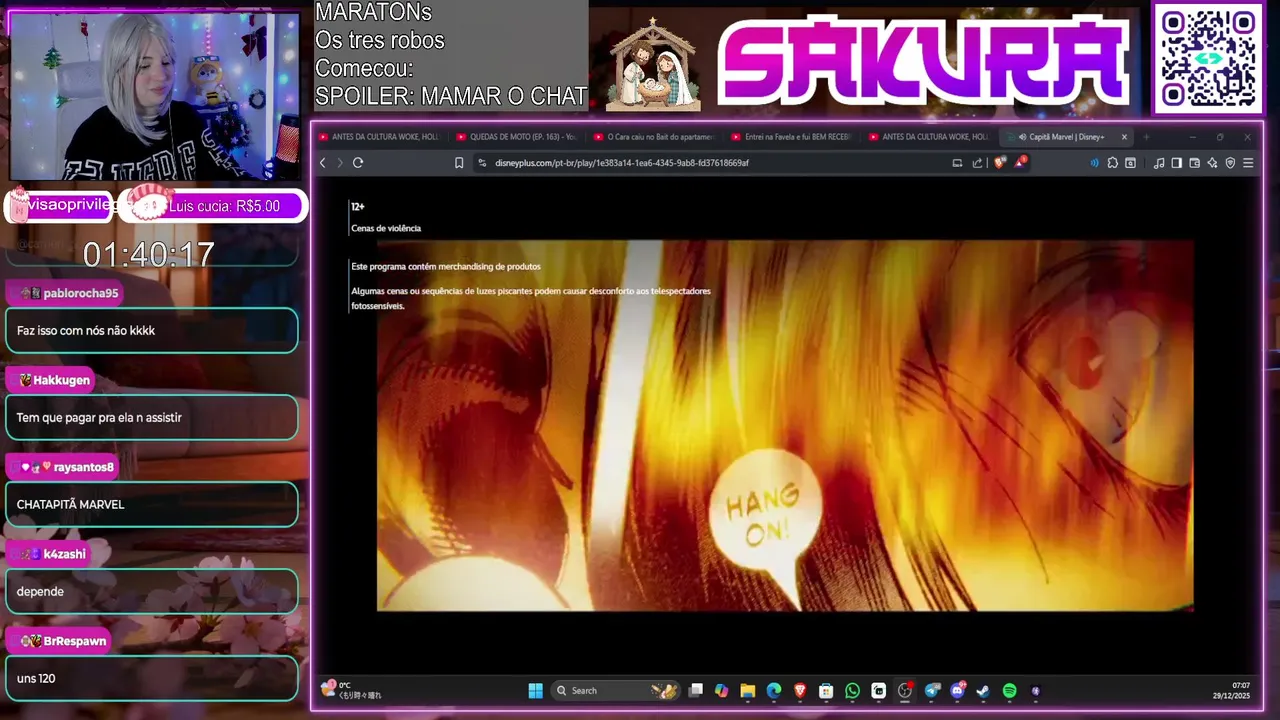Open Spotify from the taskbar
Viewport: 1280px width, 720px height.
click(1009, 690)
